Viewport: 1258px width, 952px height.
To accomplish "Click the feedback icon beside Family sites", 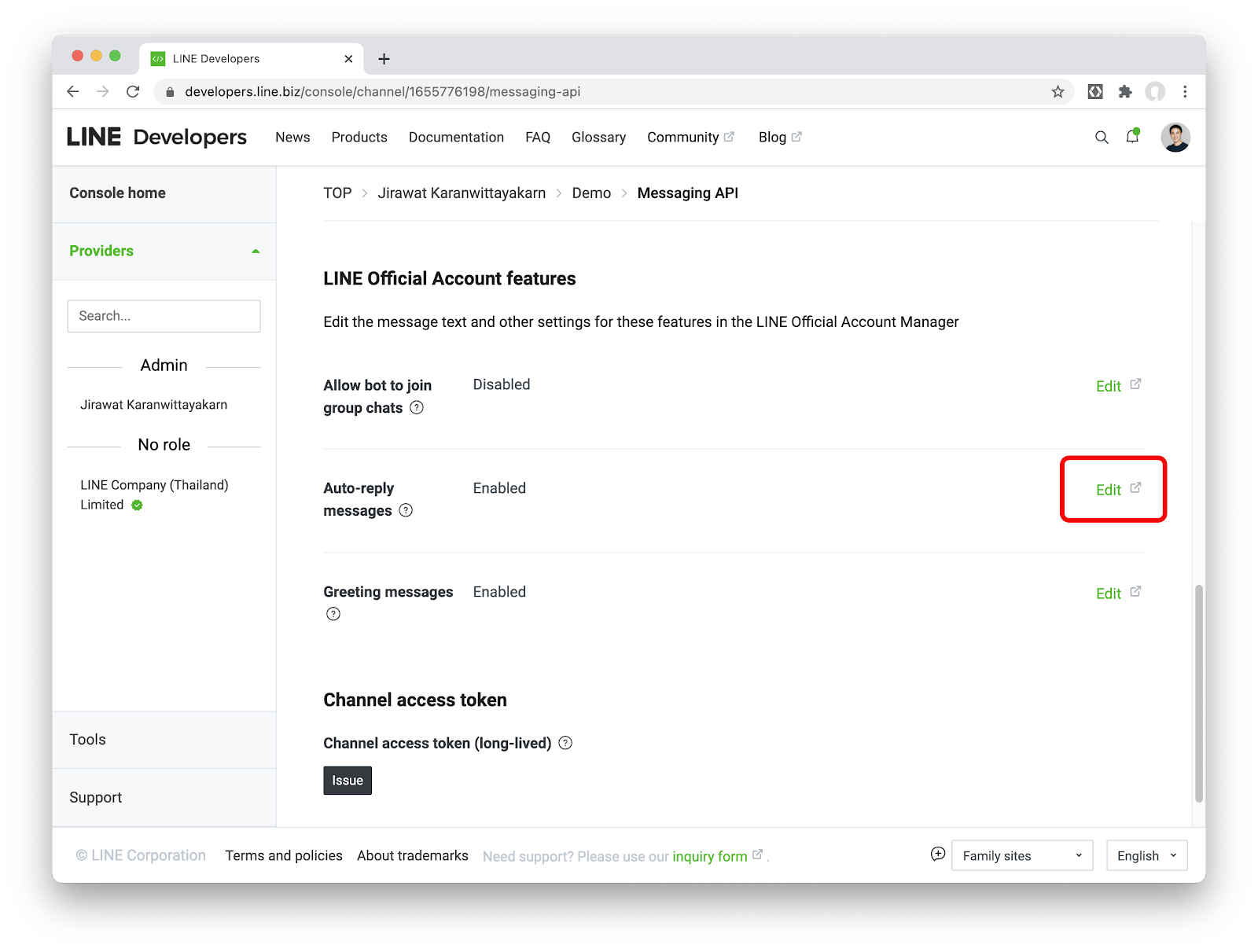I will [x=938, y=855].
